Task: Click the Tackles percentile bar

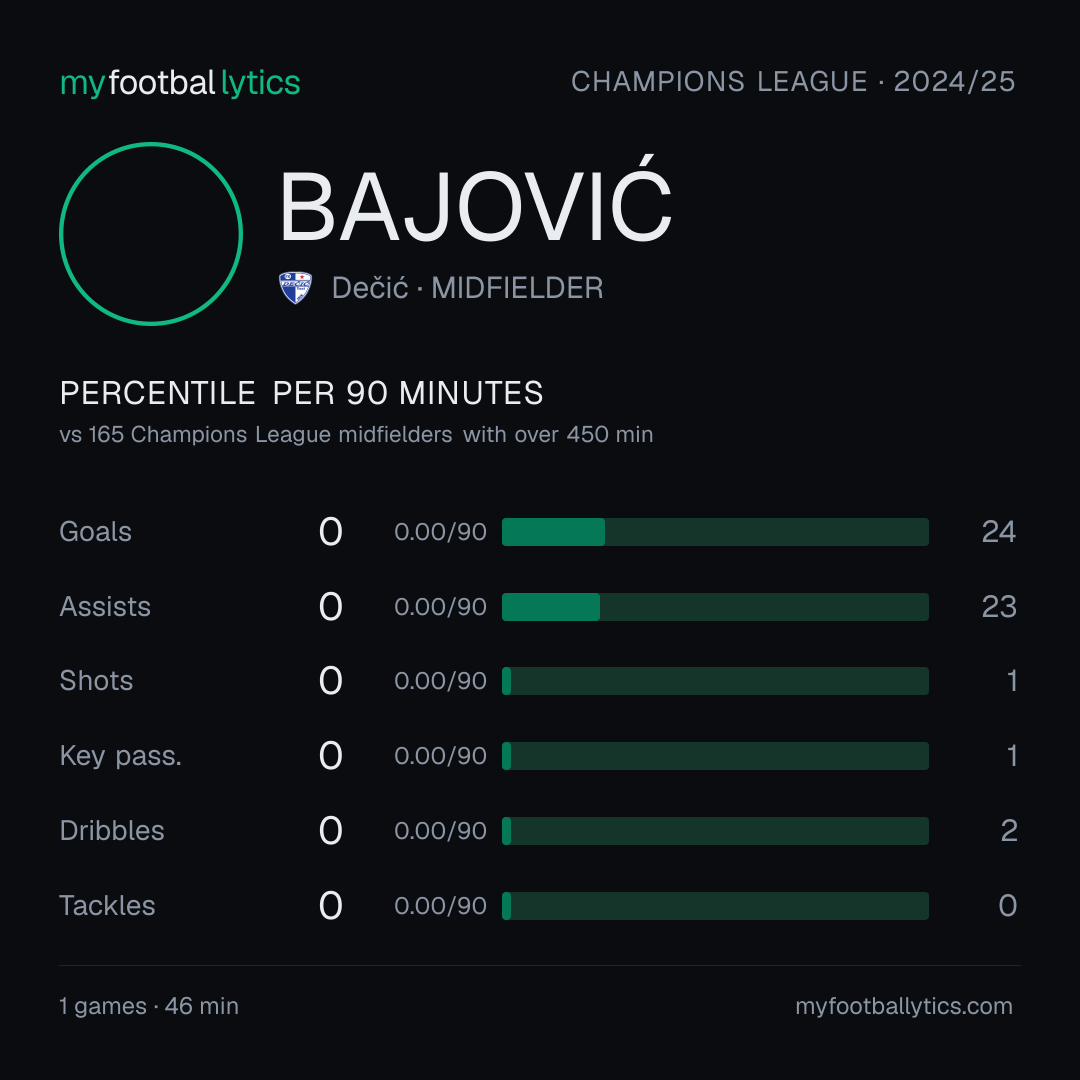Action: 715,906
